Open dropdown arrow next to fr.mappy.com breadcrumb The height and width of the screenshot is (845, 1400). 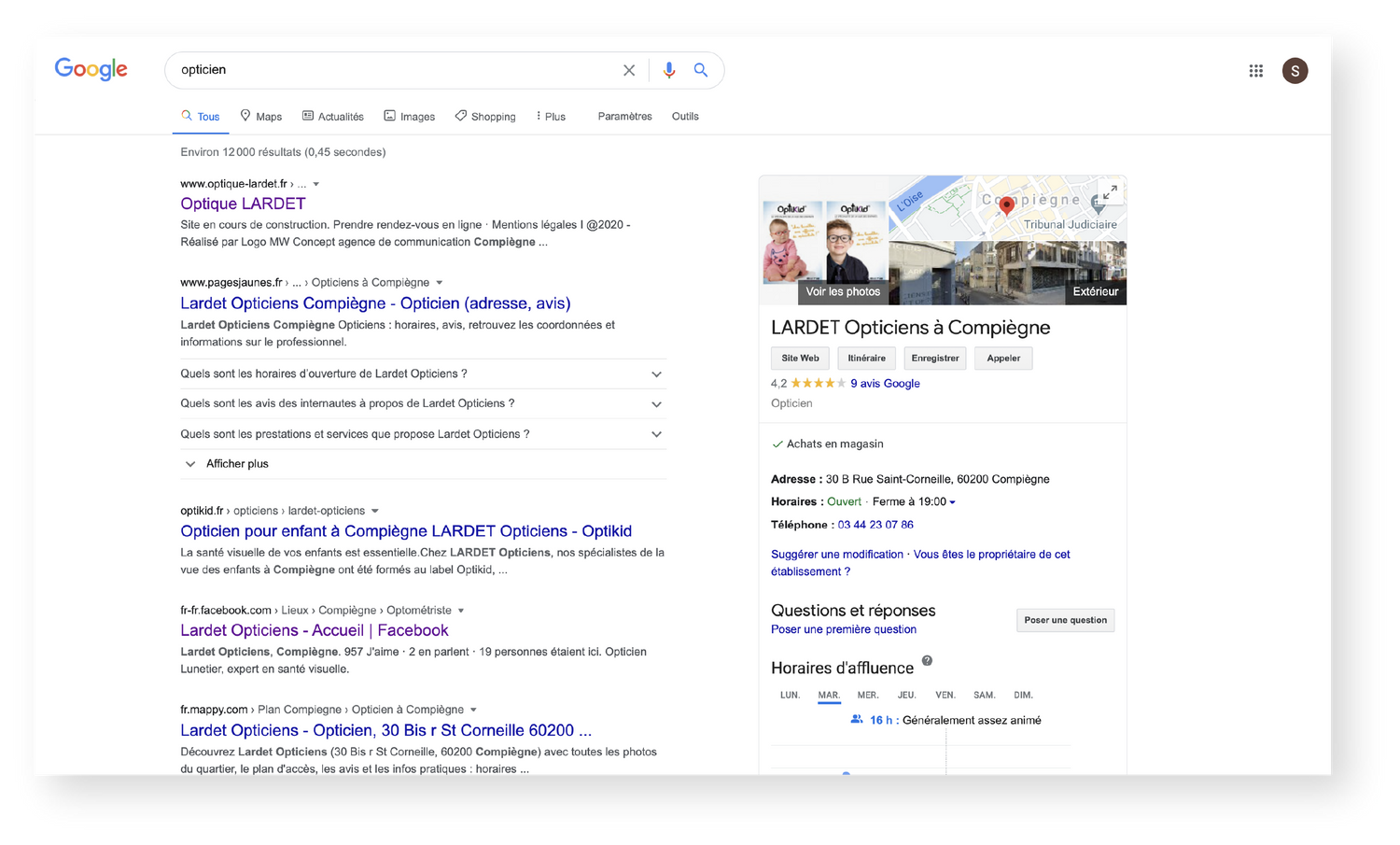[x=473, y=710]
